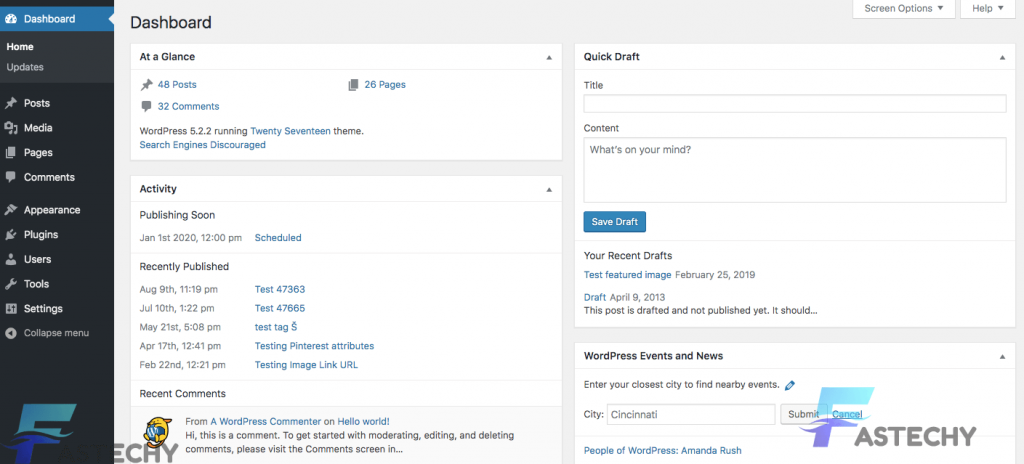Open the Test 47665 post link
Viewport: 1024px width, 464px height.
(x=280, y=308)
